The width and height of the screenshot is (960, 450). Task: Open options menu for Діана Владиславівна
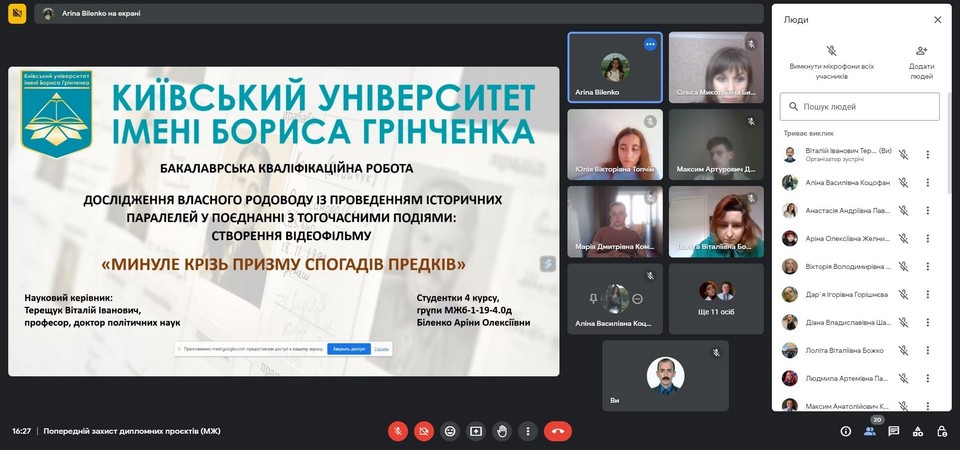click(927, 323)
